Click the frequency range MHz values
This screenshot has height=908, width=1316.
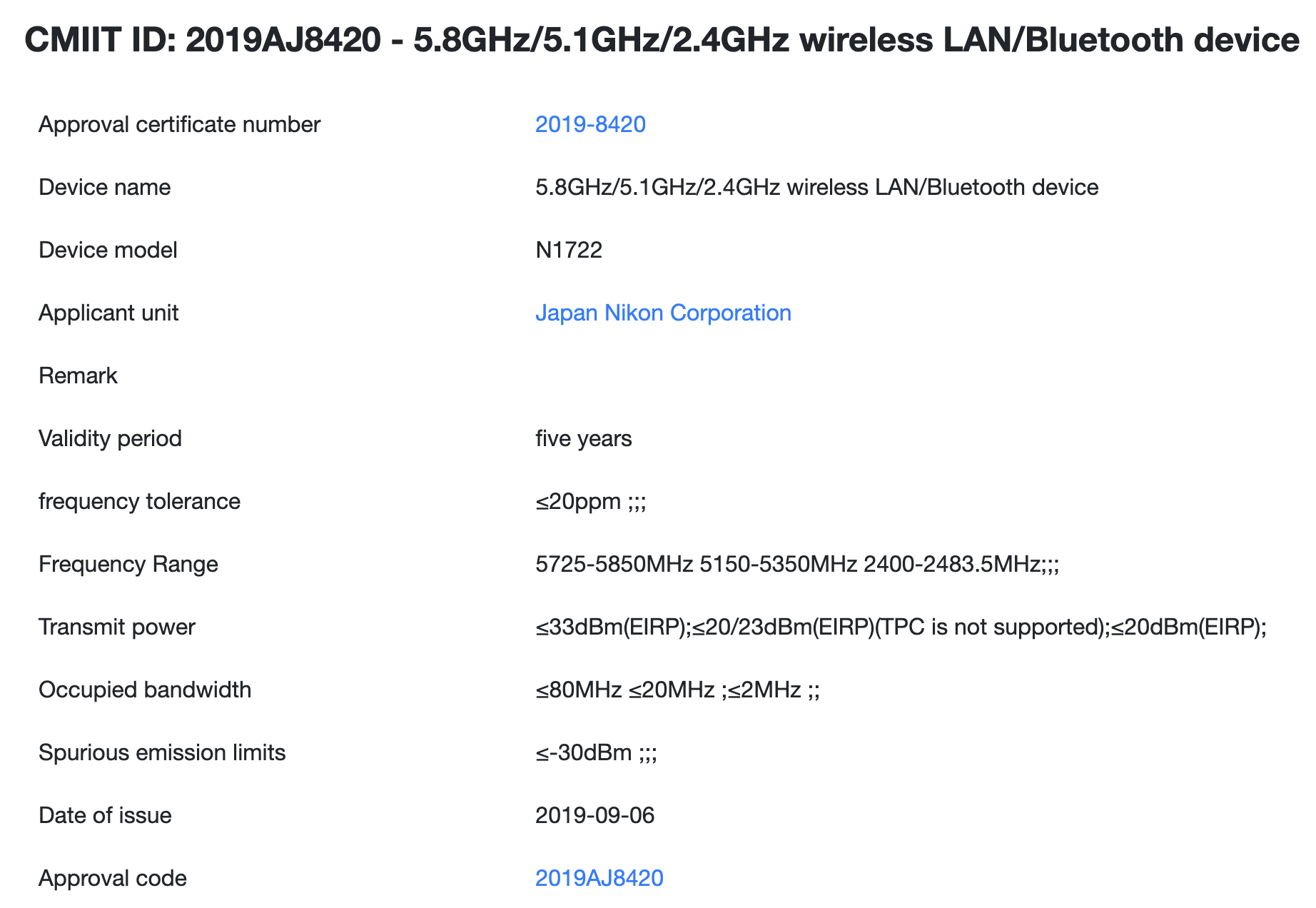pyautogui.click(x=796, y=564)
